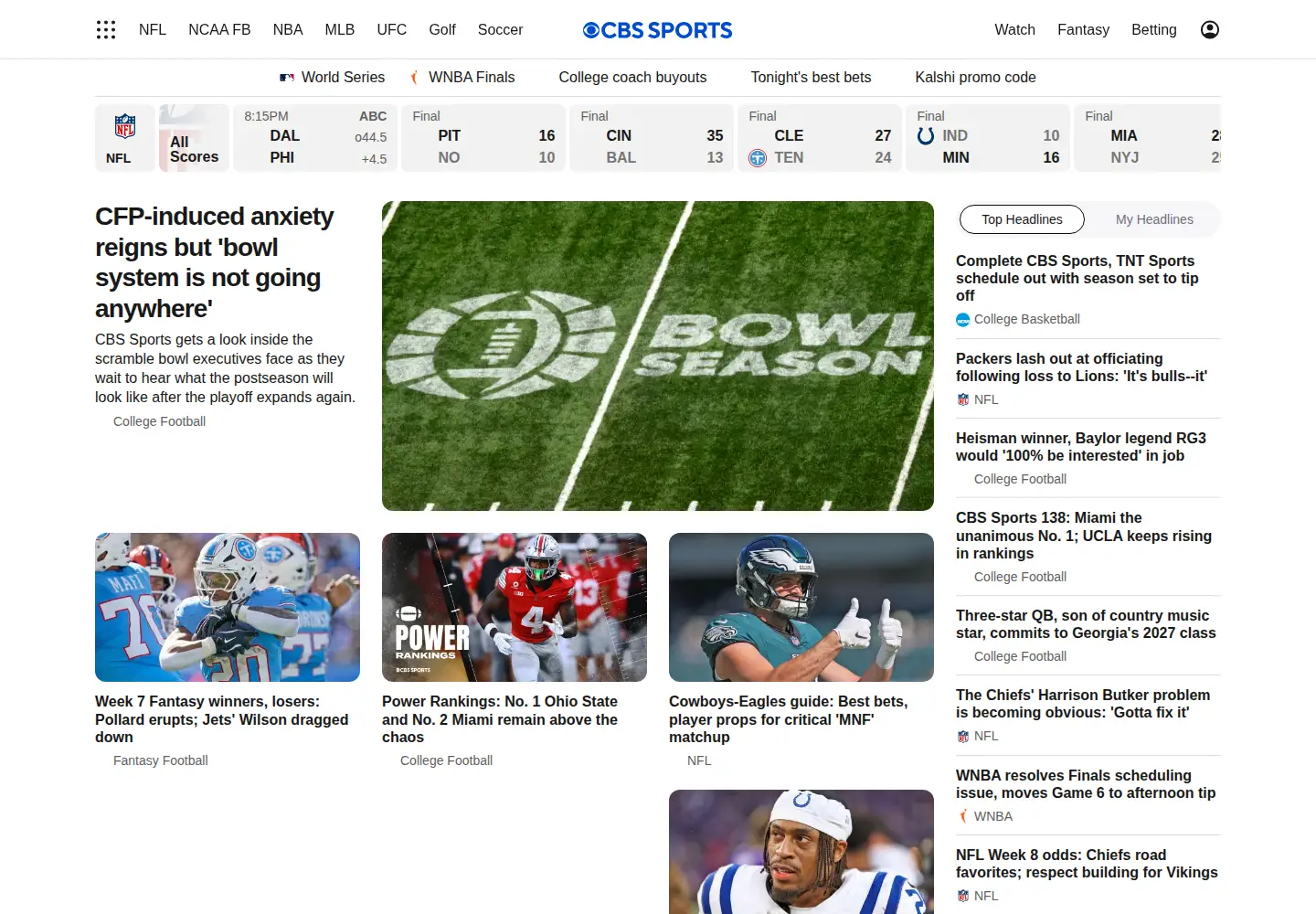Open the nine-dot all sports grid menu

[x=106, y=29]
